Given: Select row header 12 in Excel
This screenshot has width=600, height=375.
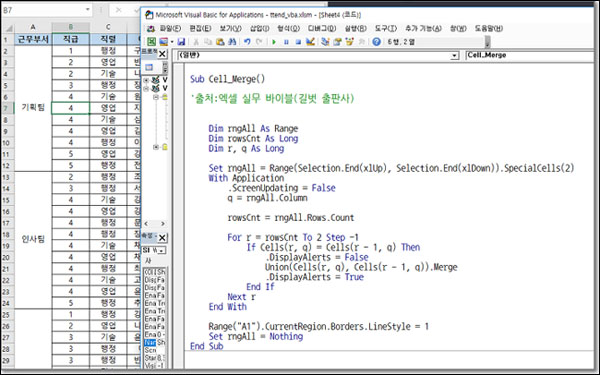Looking at the screenshot, I should coord(7,166).
